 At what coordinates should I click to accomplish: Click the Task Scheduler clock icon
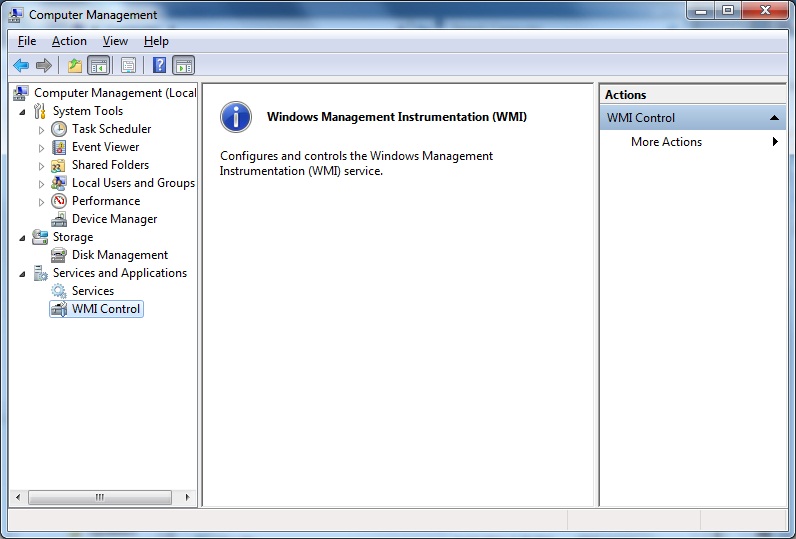(x=59, y=129)
